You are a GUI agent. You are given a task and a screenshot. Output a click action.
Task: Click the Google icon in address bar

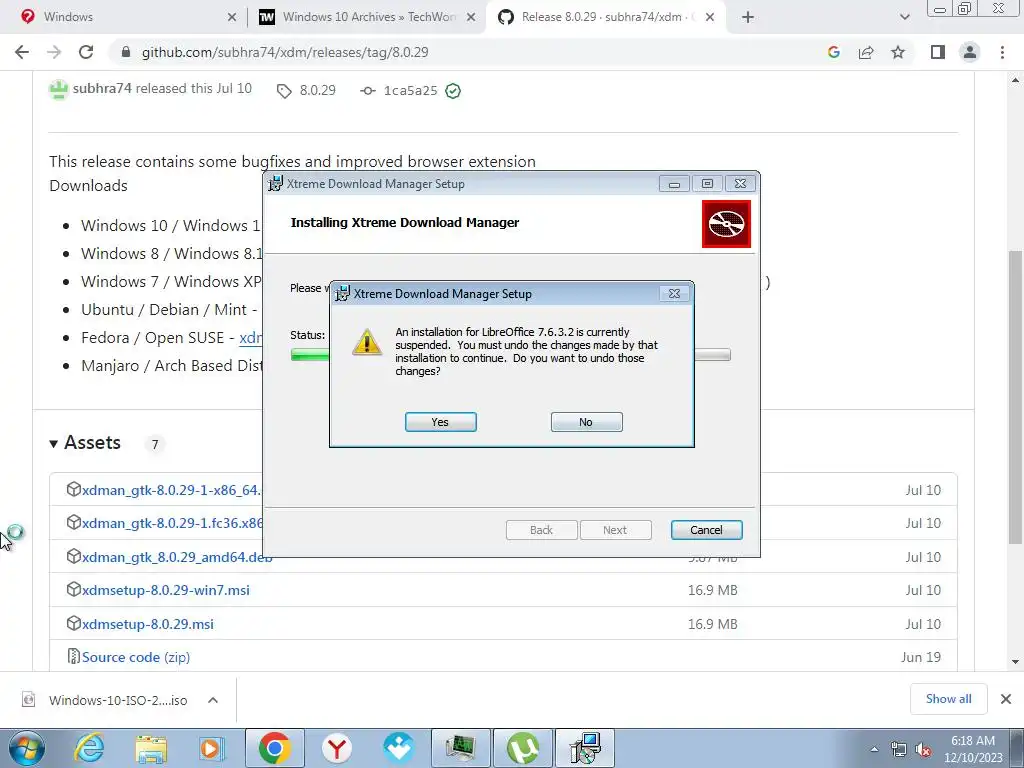point(833,52)
